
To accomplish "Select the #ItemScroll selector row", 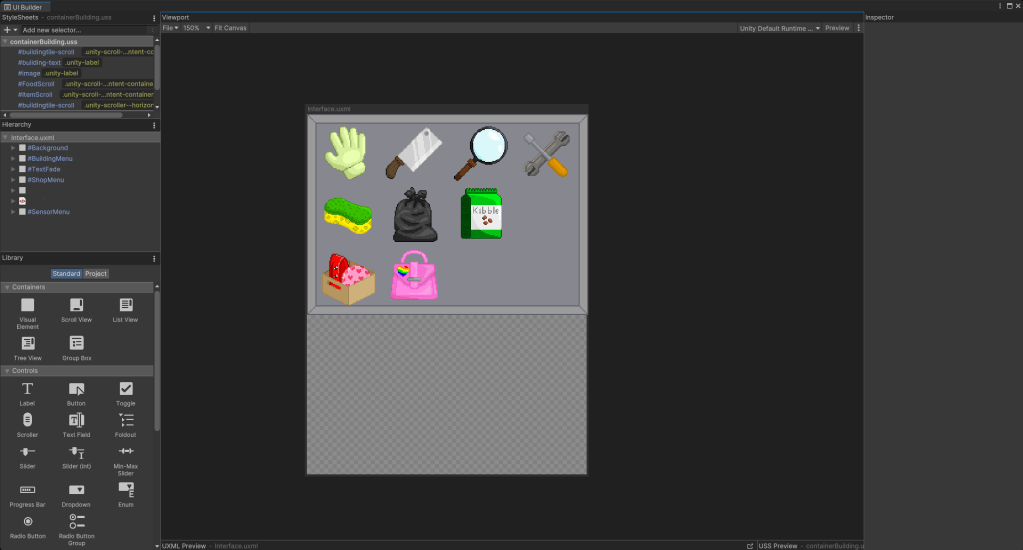I will 78,95.
